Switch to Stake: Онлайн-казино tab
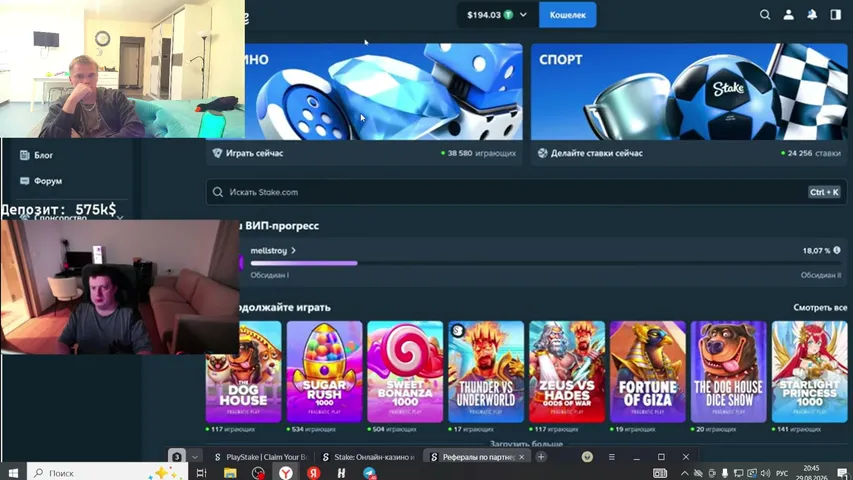The height and width of the screenshot is (480, 853). tap(370, 457)
